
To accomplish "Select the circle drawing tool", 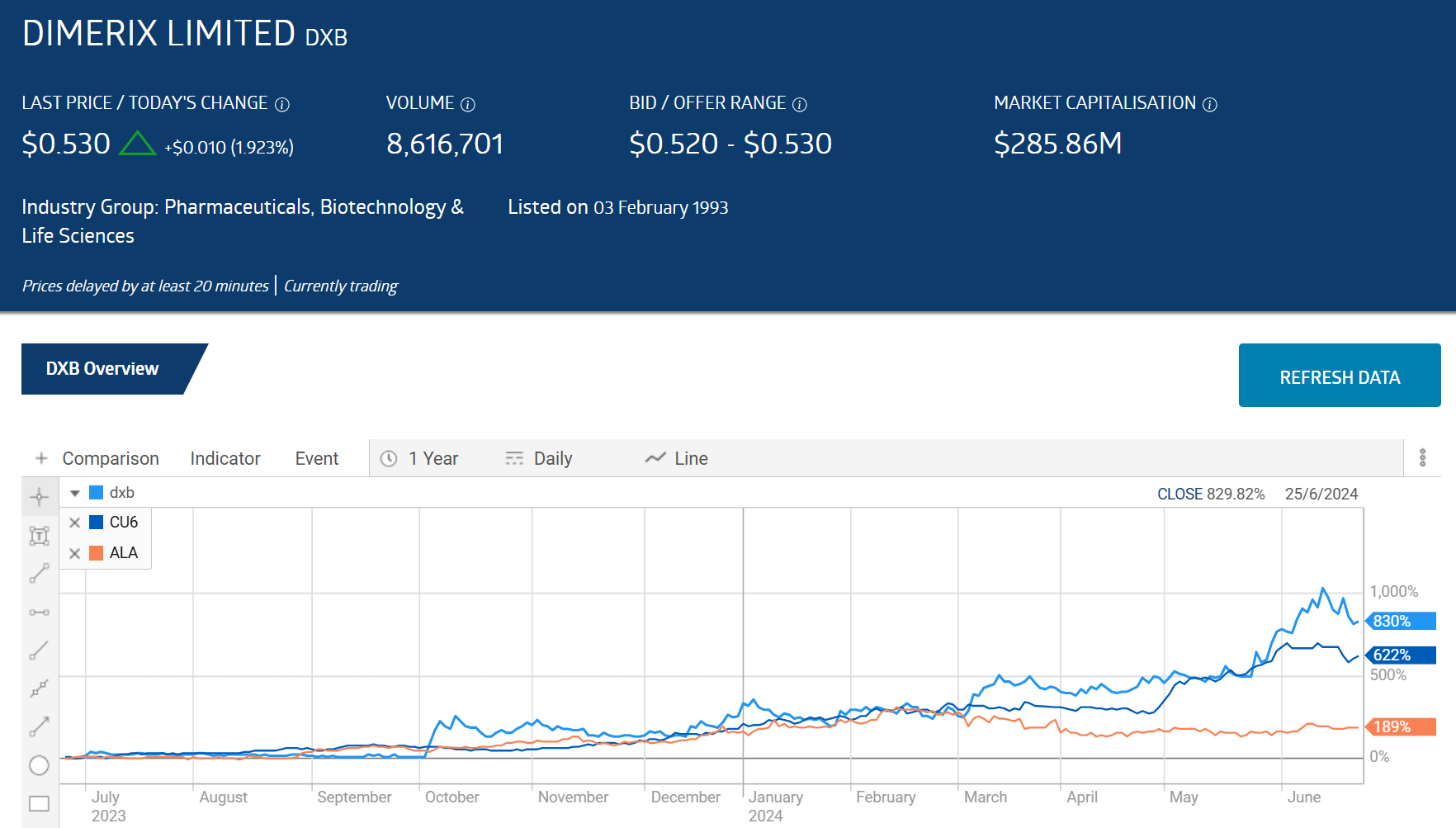I will point(39,765).
